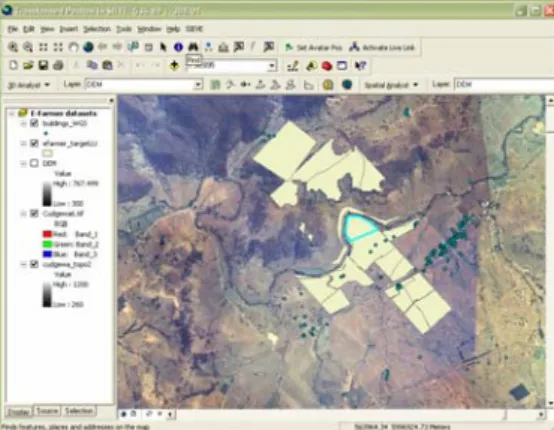Image resolution: width=554 pixels, height=430 pixels.
Task: Click the Set Avatar Pos flag icon
Action: [x=289, y=47]
